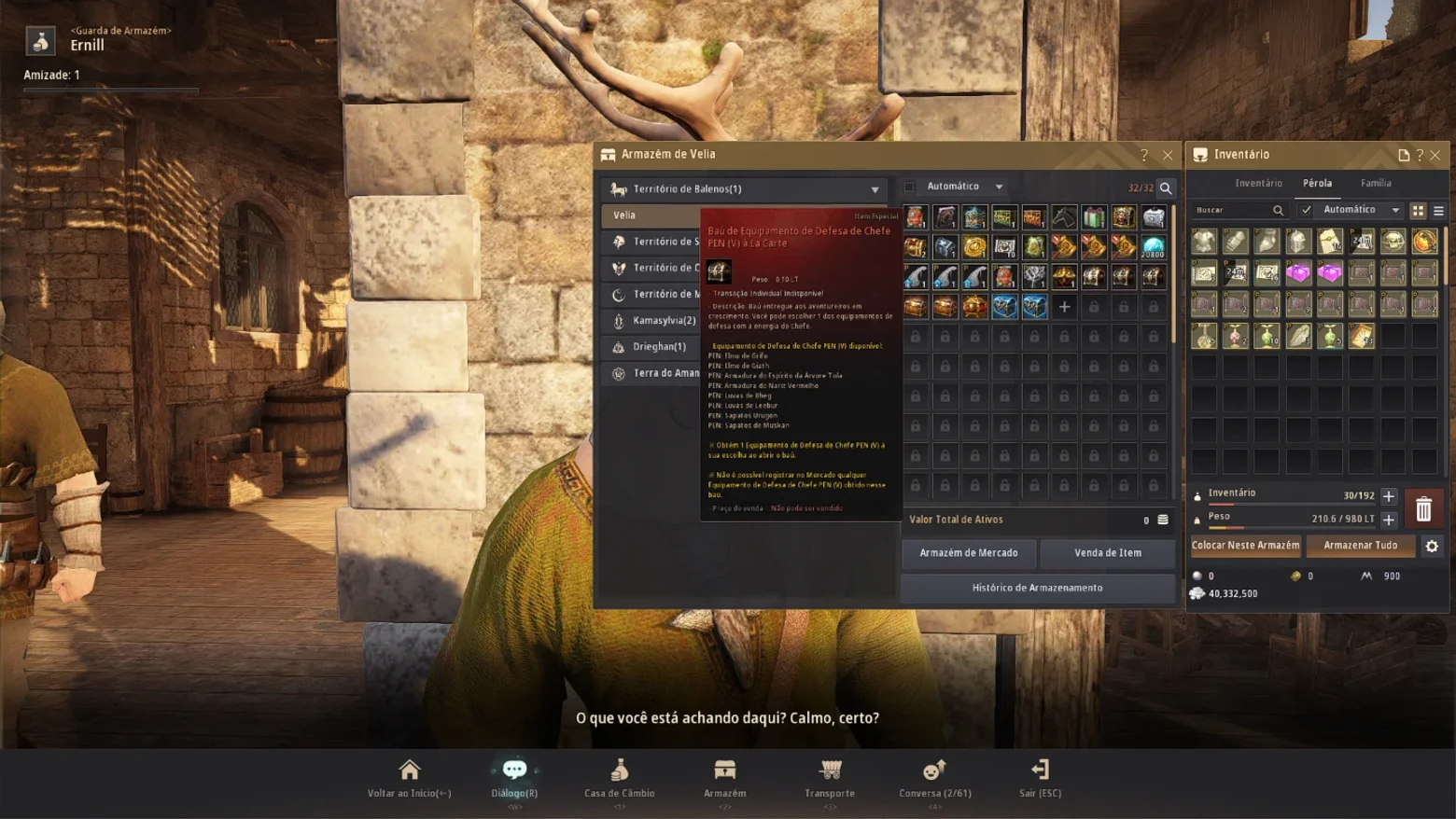Uncheck inventory Automático sort checkbox
Screen dimensions: 1456x819
coord(1306,210)
